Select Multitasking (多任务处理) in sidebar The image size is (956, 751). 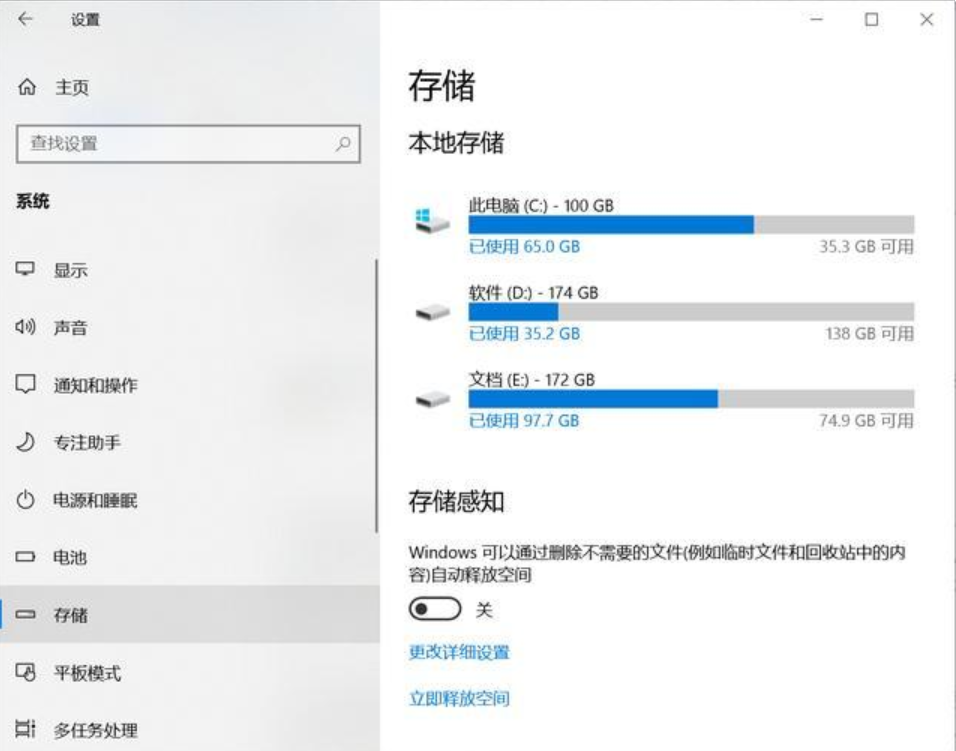(x=95, y=730)
